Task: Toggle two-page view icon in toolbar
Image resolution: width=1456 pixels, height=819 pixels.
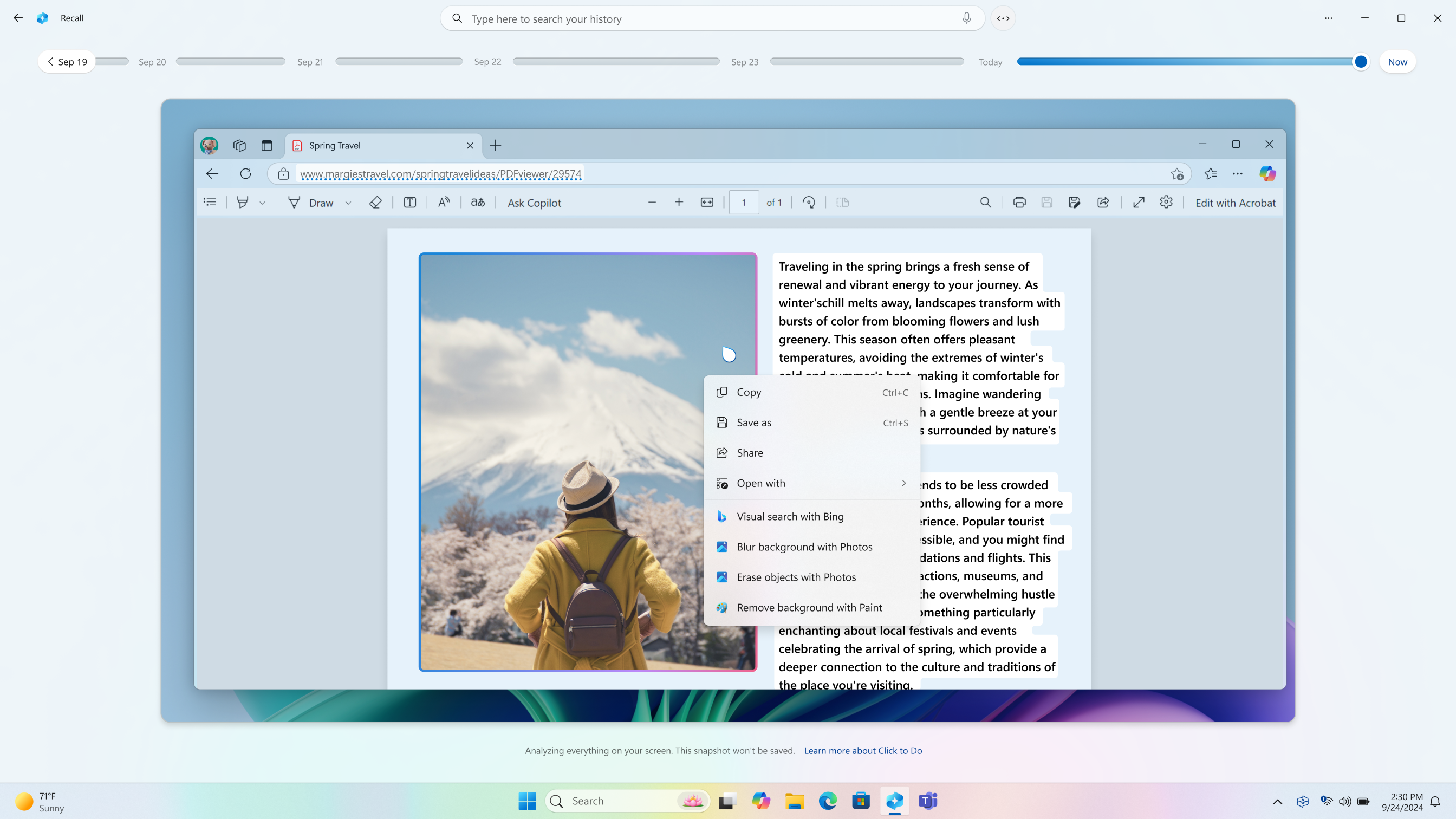Action: tap(843, 202)
